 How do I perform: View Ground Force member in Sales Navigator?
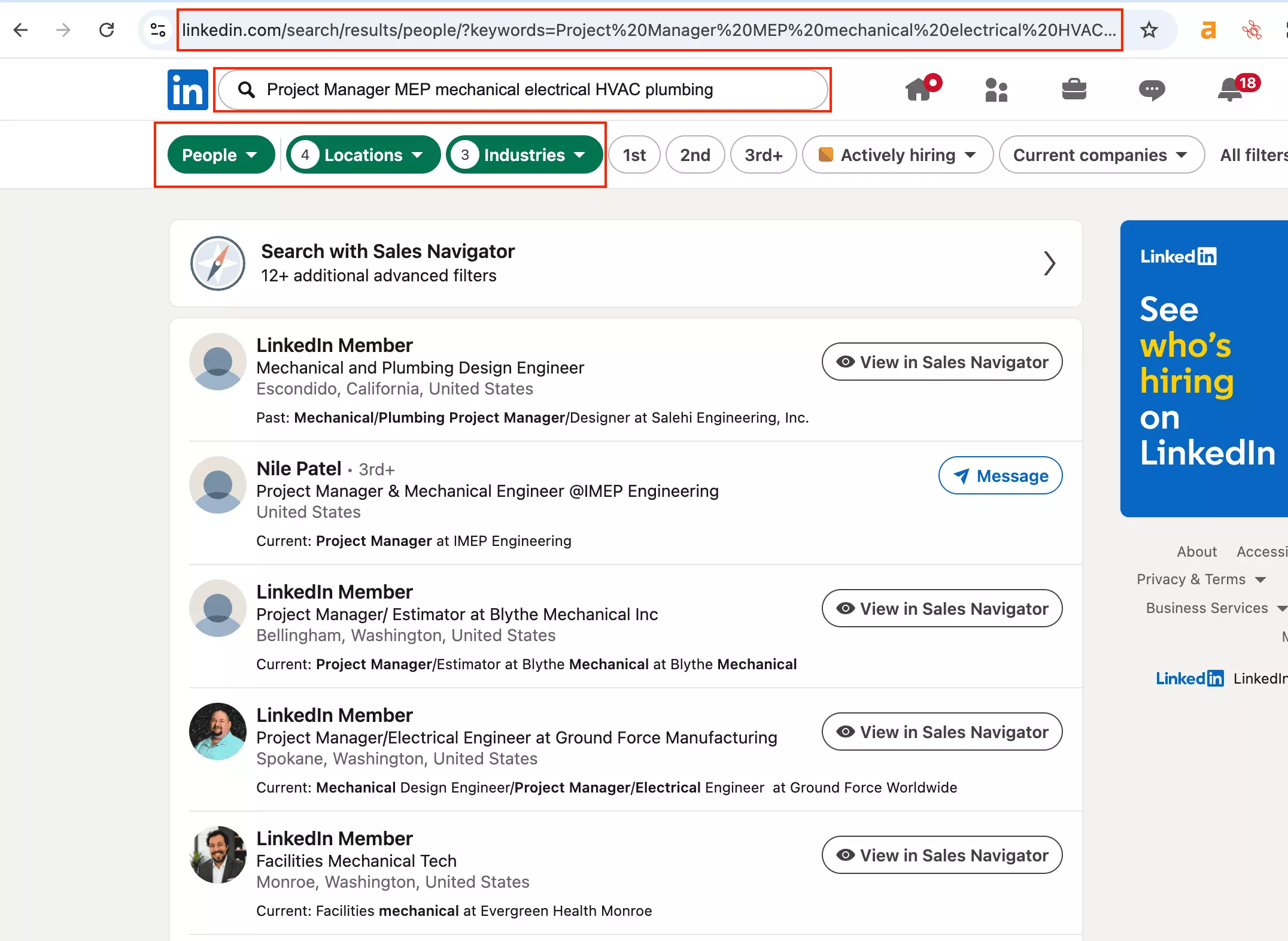pyautogui.click(x=942, y=731)
